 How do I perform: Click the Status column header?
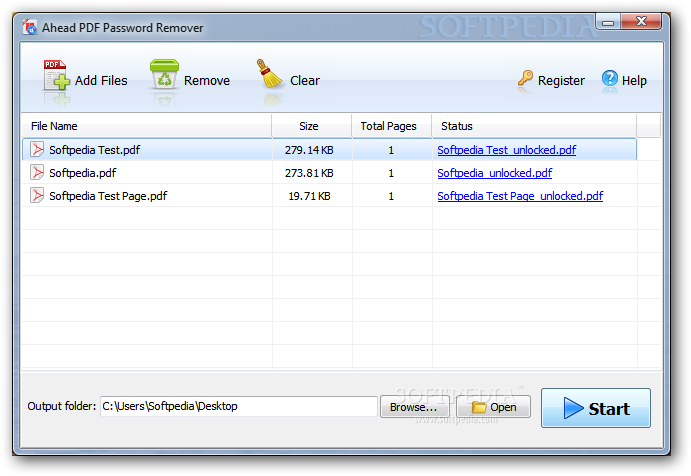pyautogui.click(x=534, y=126)
